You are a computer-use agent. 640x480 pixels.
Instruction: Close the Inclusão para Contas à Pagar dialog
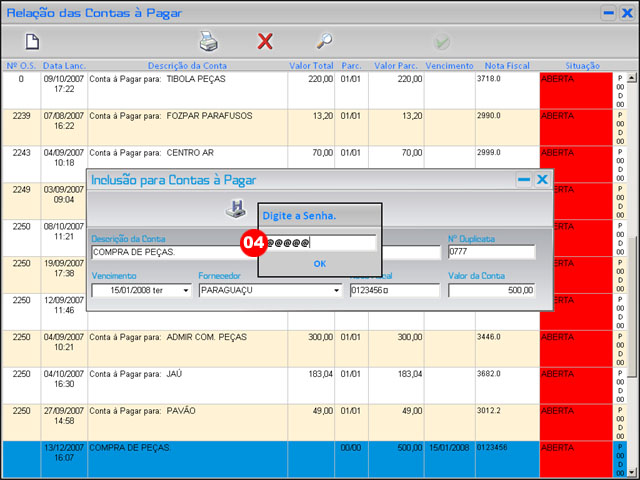[542, 180]
